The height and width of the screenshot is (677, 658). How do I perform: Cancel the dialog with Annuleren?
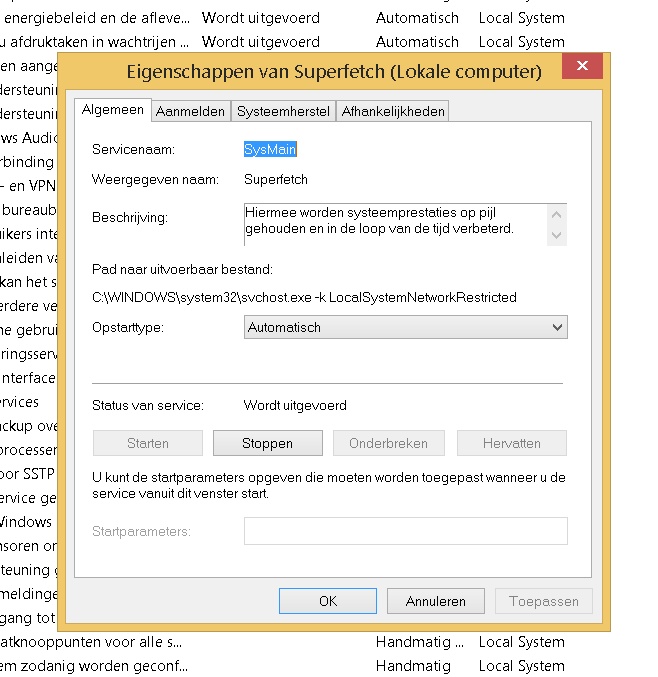436,601
